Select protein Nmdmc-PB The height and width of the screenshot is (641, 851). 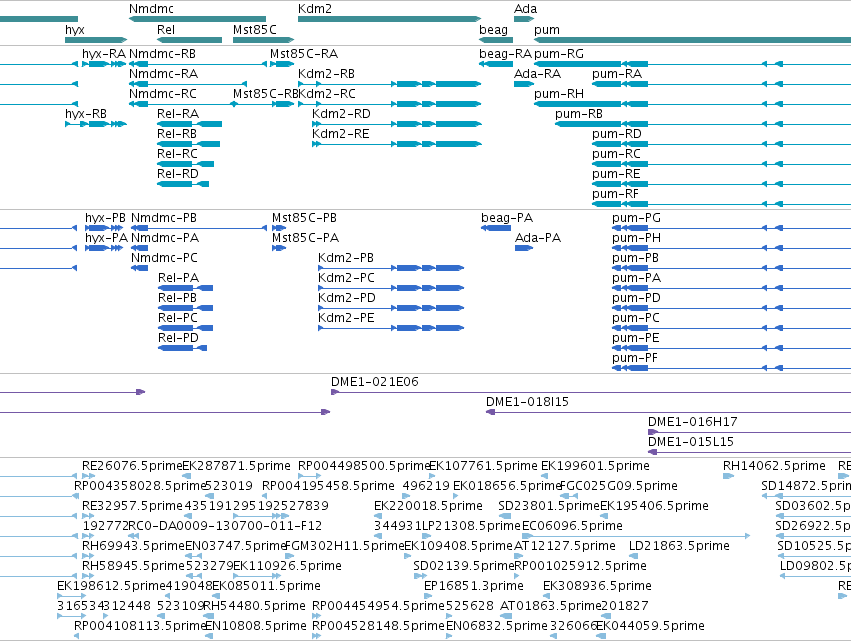(x=164, y=218)
